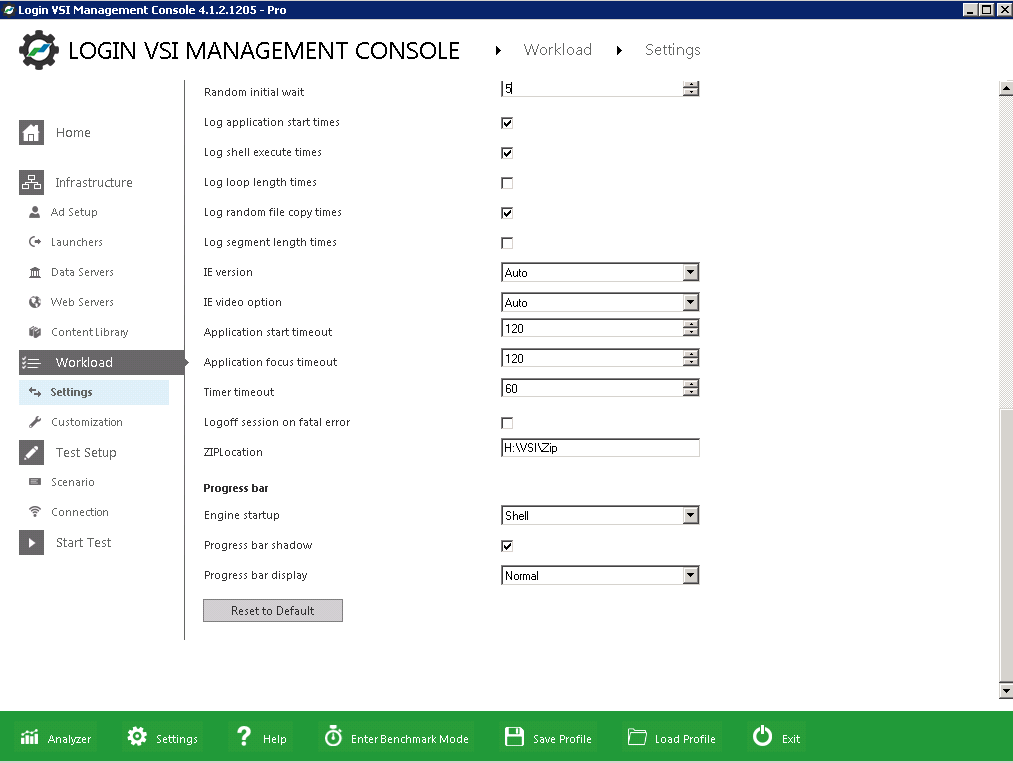The width and height of the screenshot is (1013, 763).
Task: Go to Home section
Action: pos(73,132)
